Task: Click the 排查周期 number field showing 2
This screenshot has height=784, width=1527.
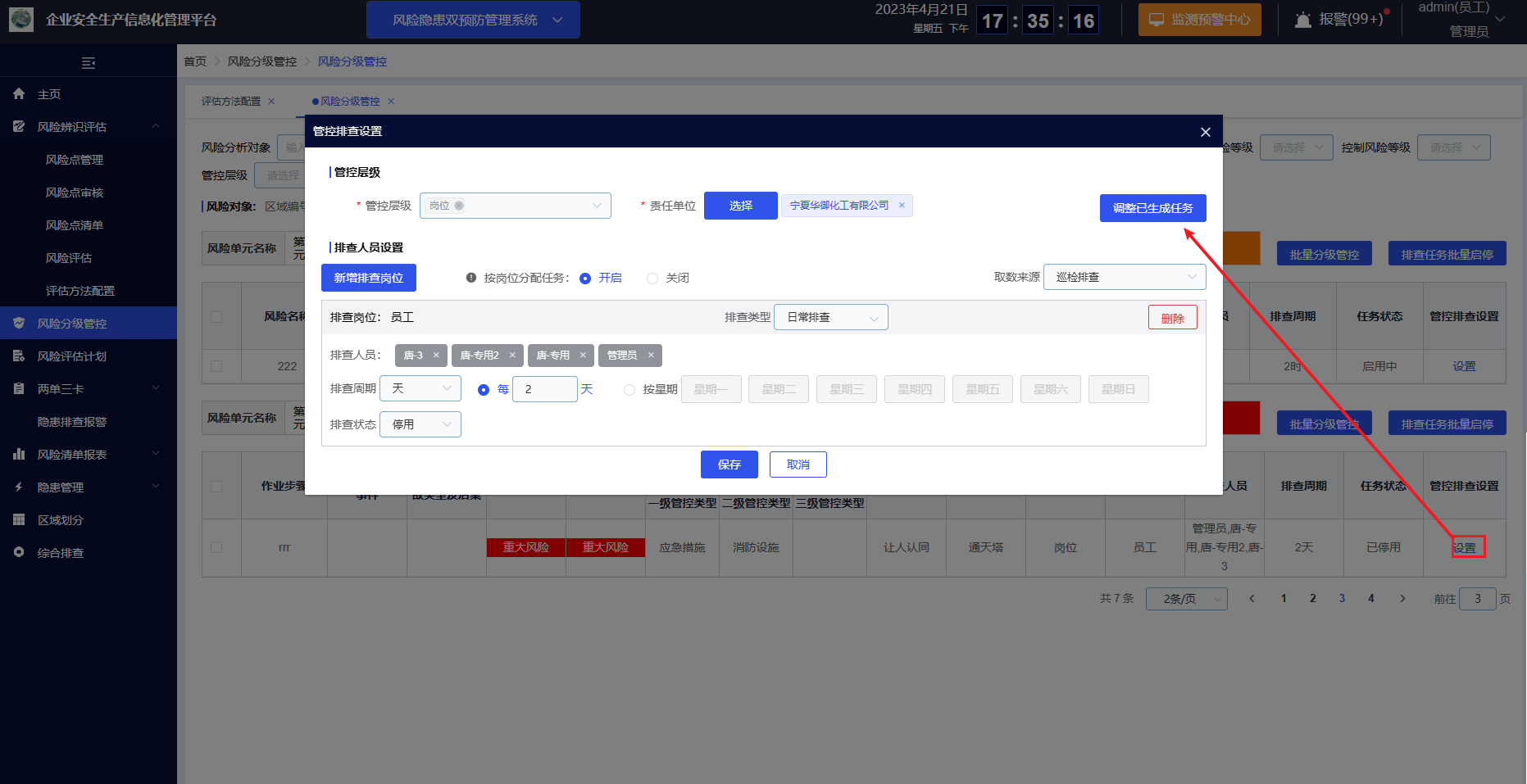Action: (x=545, y=389)
